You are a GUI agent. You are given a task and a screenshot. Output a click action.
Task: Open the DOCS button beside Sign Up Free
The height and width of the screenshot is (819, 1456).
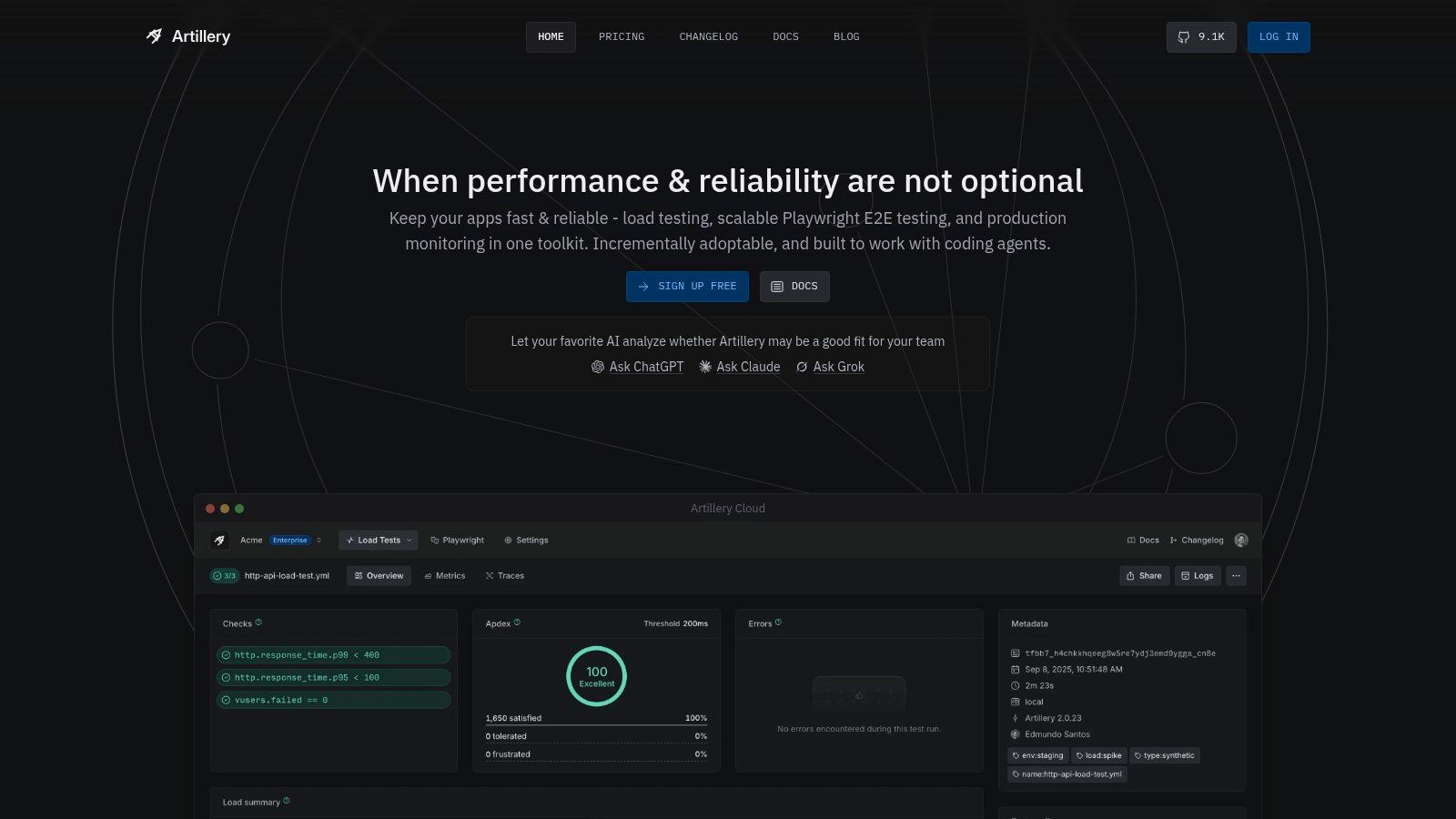tap(794, 287)
